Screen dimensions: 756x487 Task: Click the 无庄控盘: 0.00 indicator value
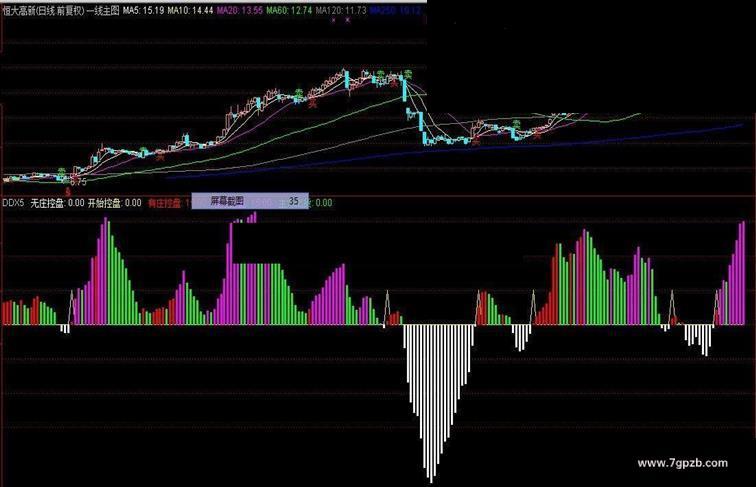point(57,203)
